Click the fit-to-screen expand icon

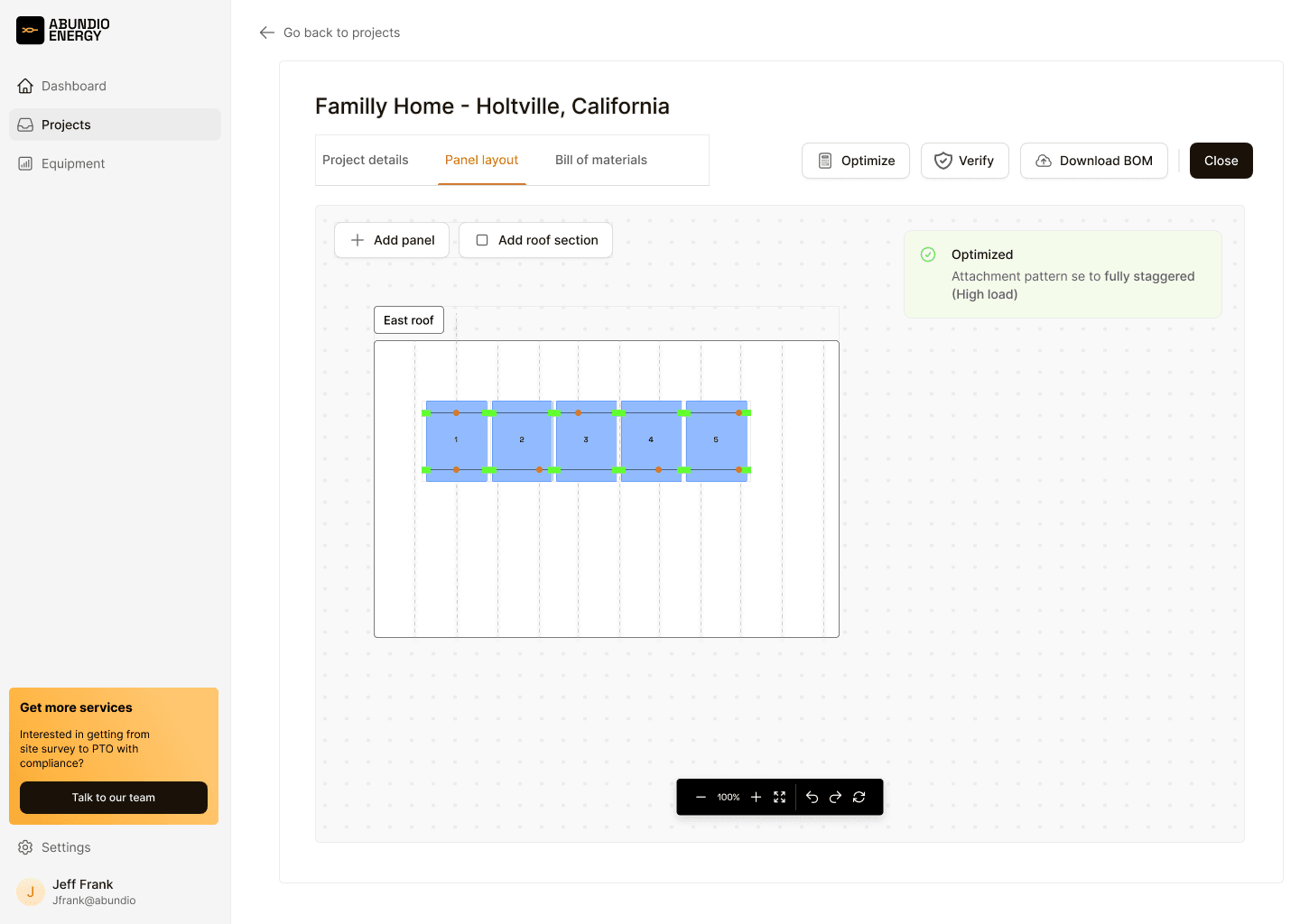pyautogui.click(x=780, y=798)
